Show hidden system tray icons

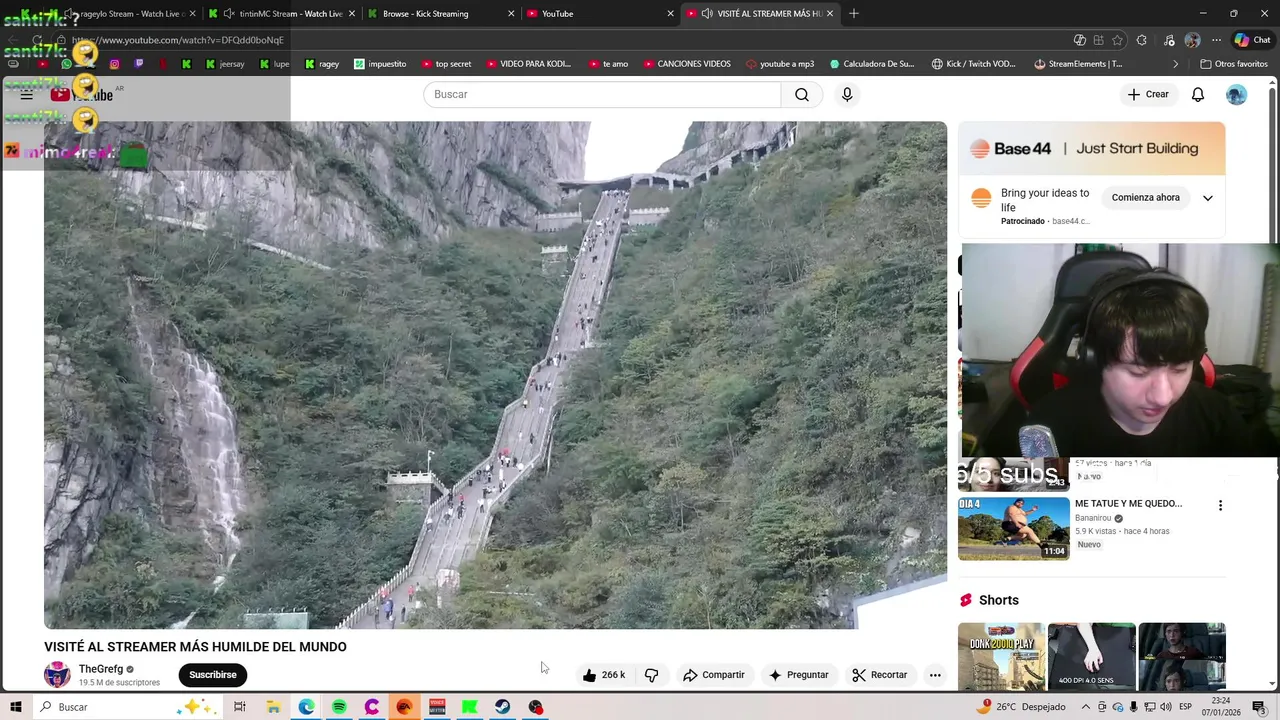[1085, 707]
